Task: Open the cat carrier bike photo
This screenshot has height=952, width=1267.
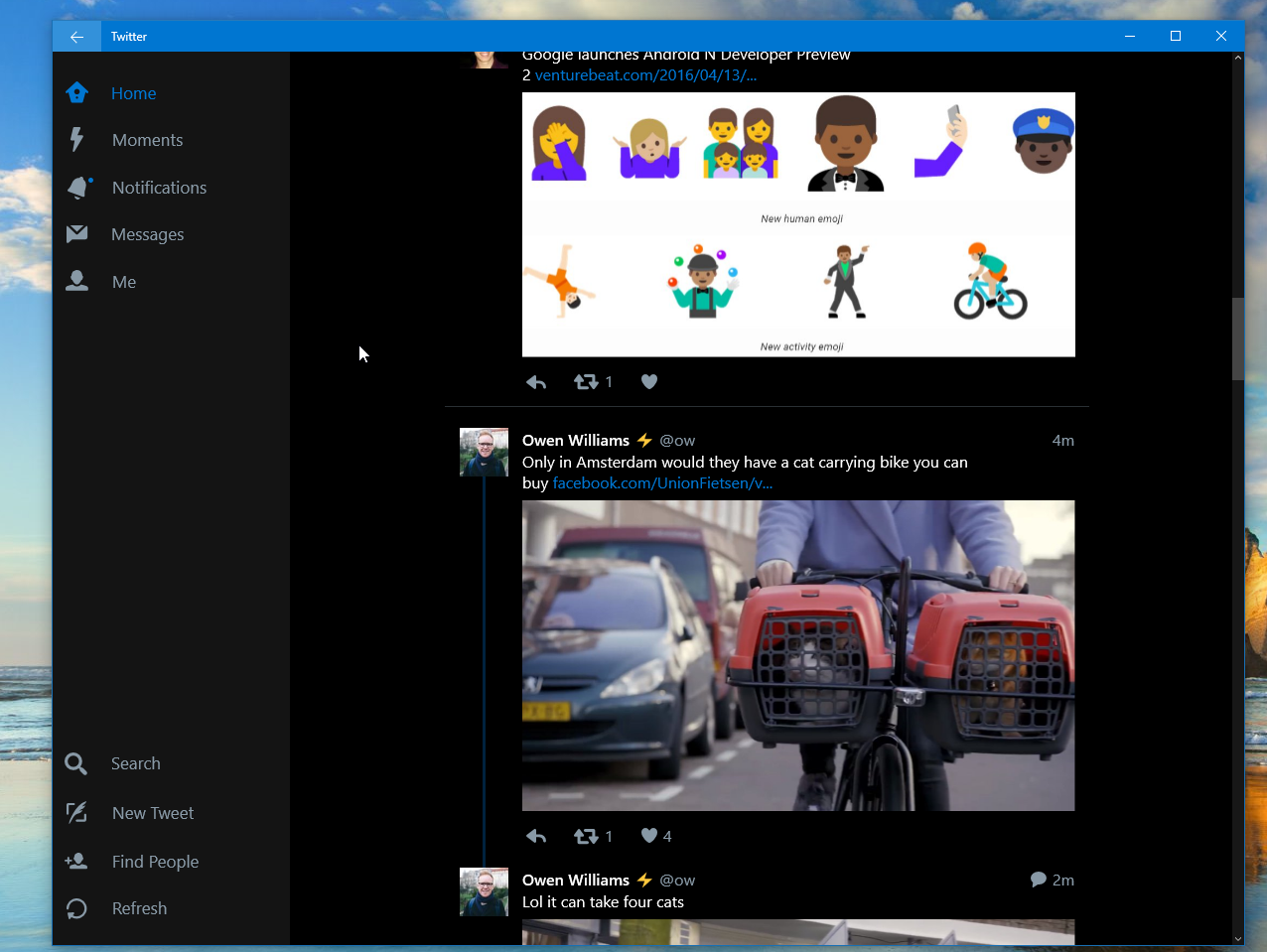Action: click(x=798, y=655)
